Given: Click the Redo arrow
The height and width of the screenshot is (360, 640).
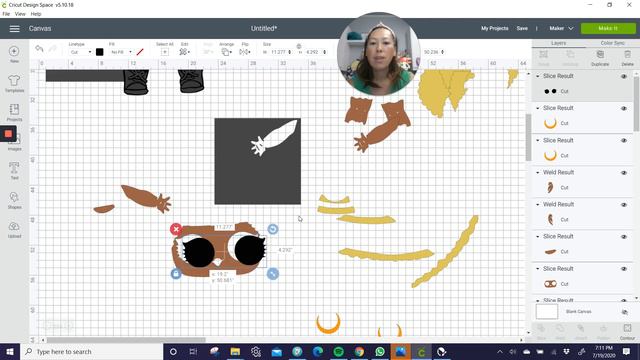Looking at the screenshot, I should pos(53,49).
